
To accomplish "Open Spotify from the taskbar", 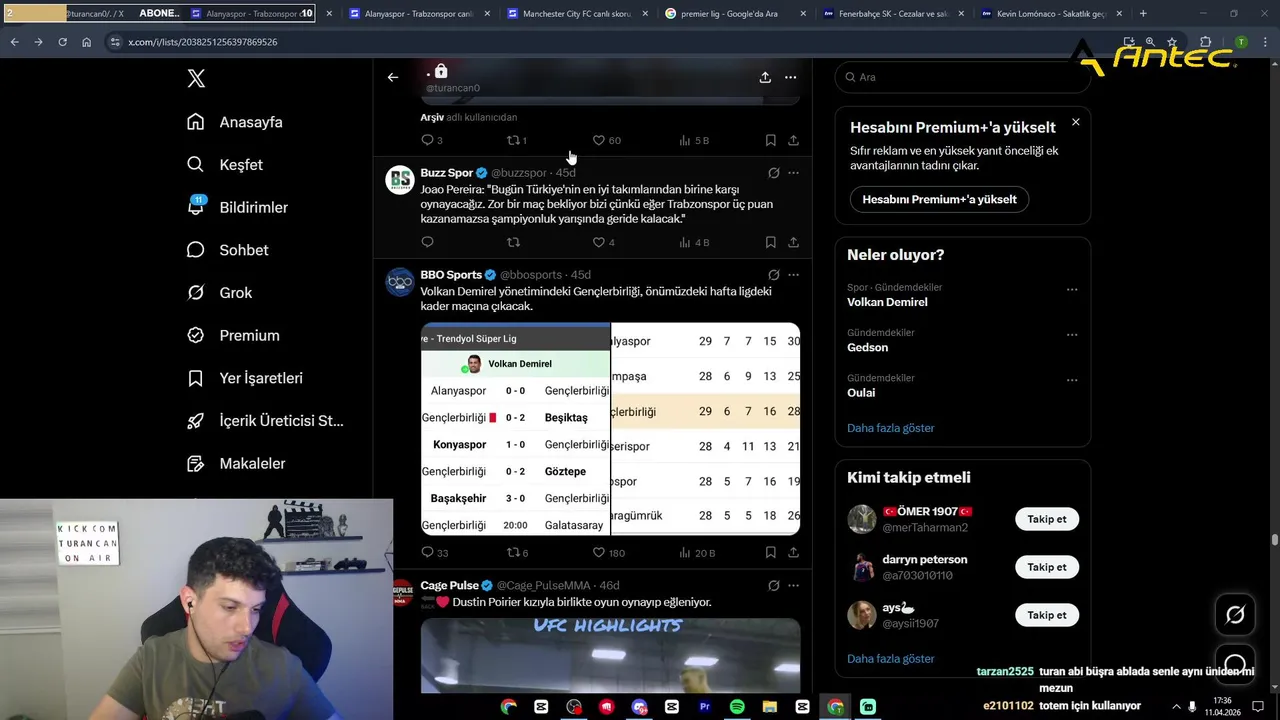I will tap(737, 707).
